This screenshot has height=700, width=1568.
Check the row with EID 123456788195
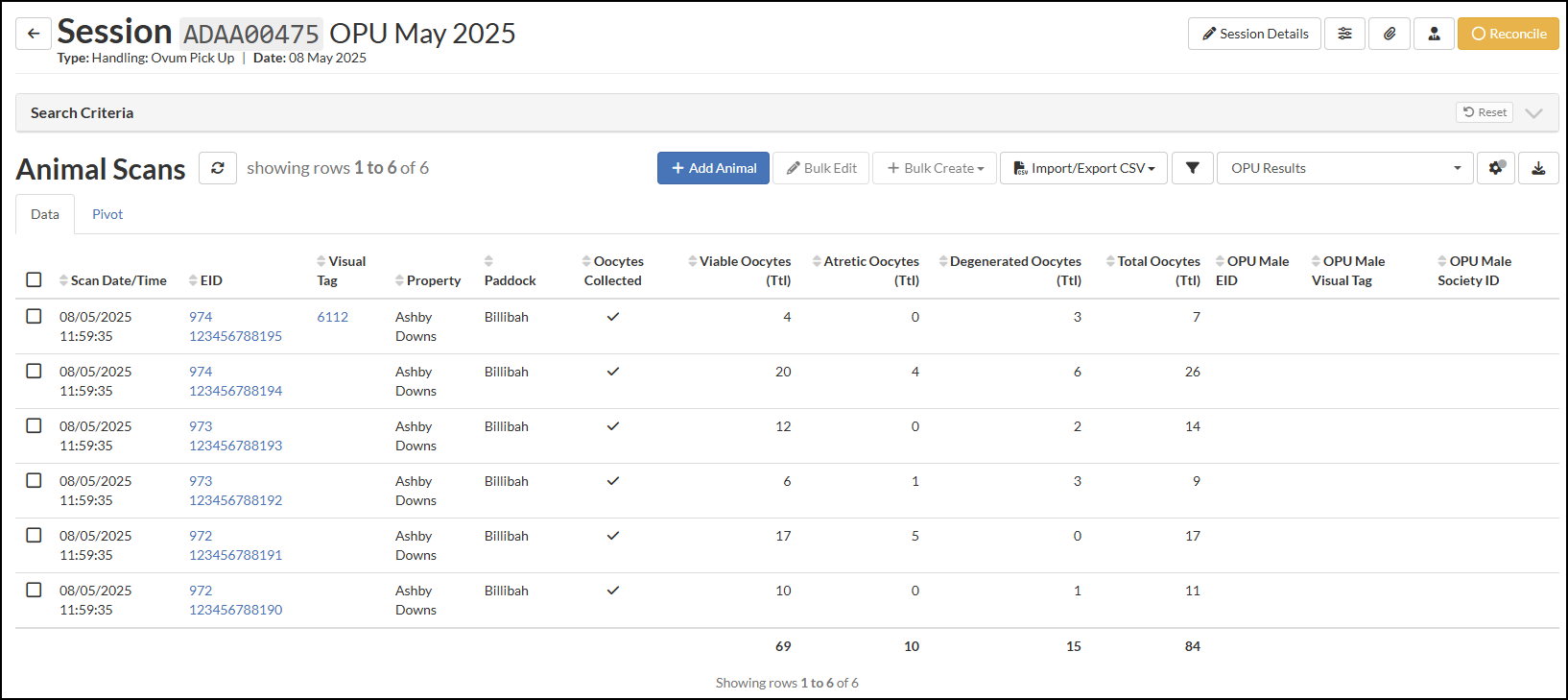(34, 316)
